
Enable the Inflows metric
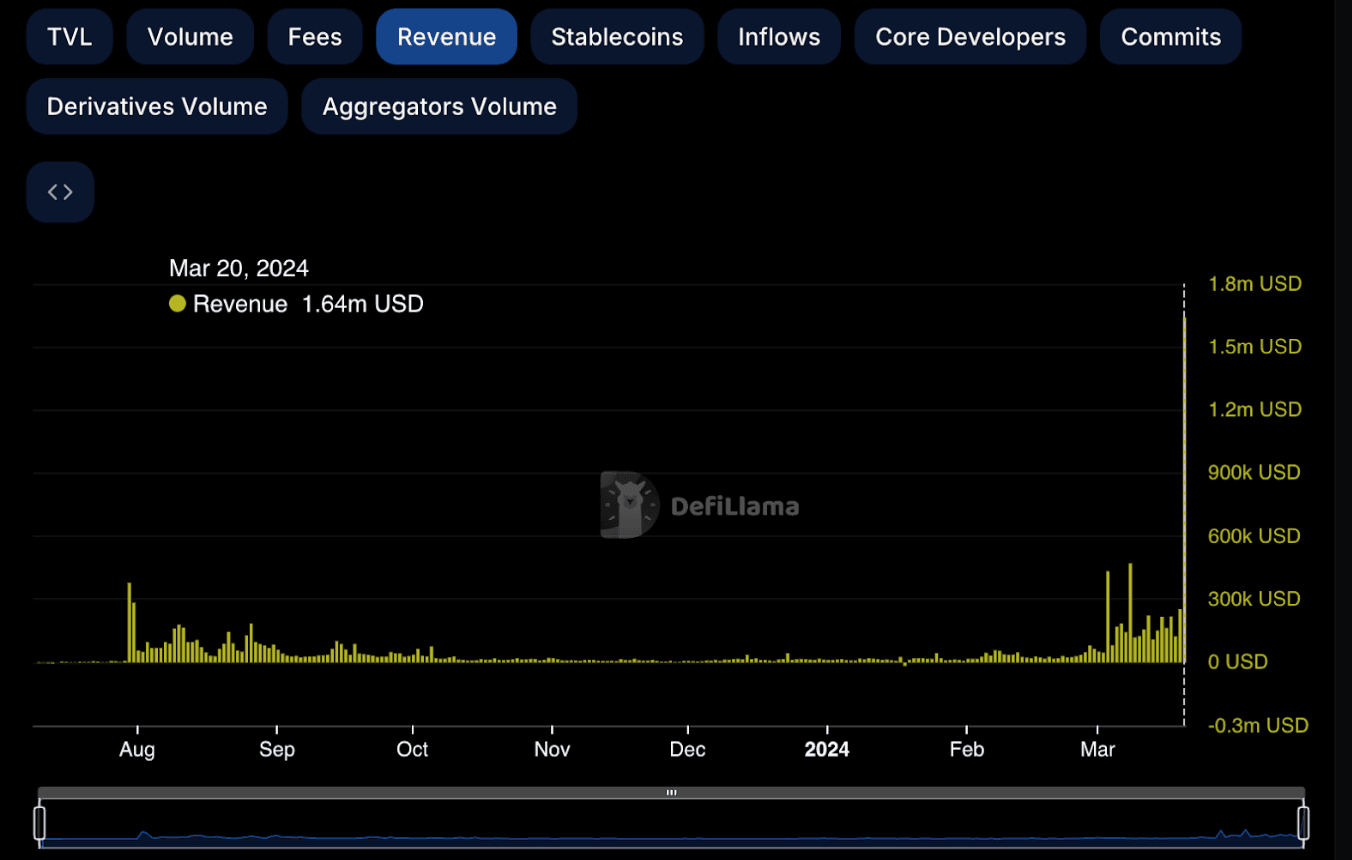779,37
